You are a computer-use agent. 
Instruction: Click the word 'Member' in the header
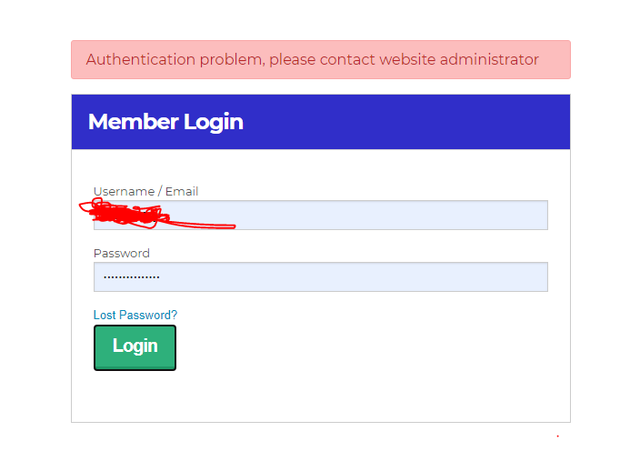(x=133, y=122)
